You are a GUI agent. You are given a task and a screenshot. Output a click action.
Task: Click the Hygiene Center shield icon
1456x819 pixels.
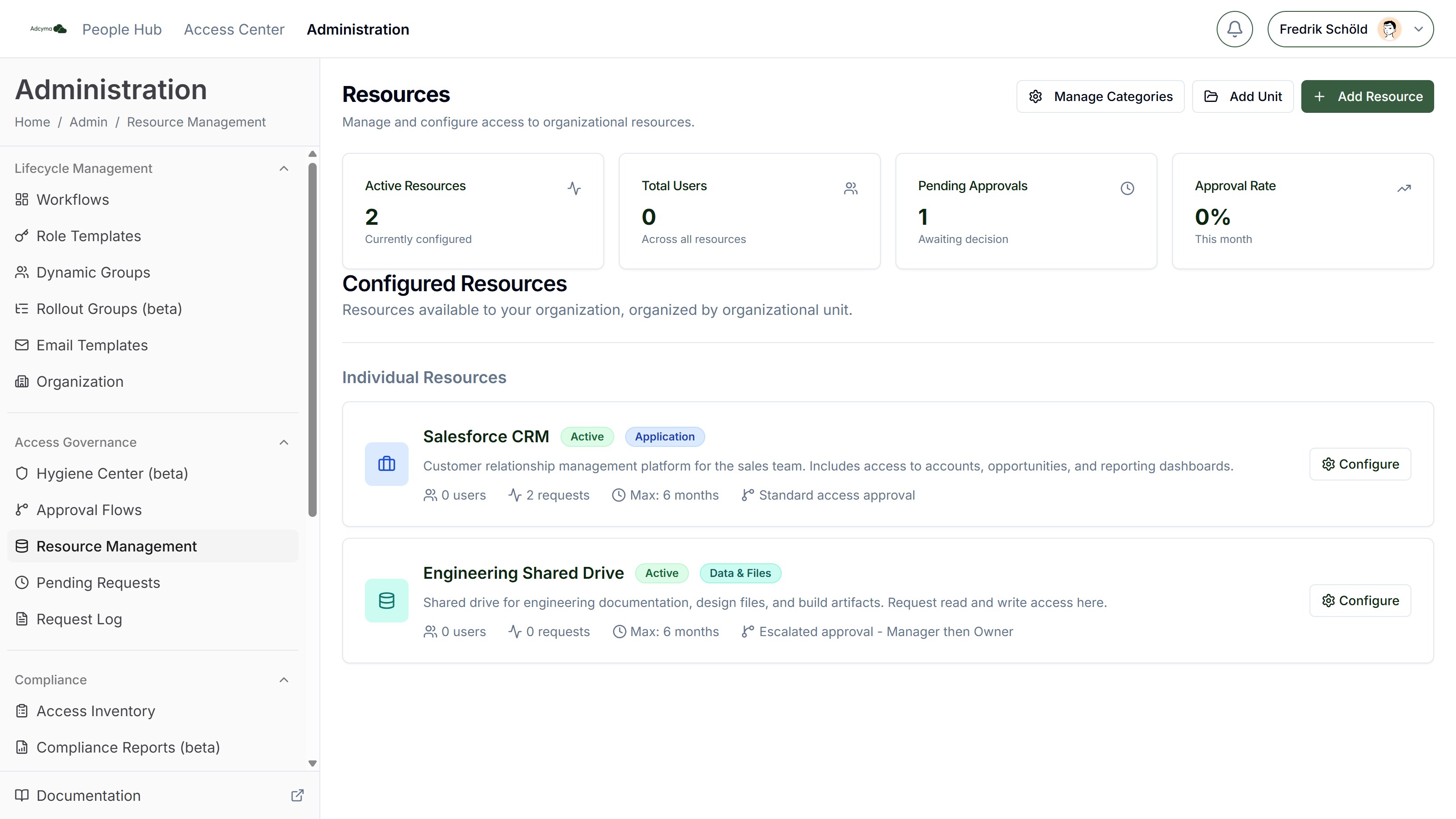tap(21, 473)
